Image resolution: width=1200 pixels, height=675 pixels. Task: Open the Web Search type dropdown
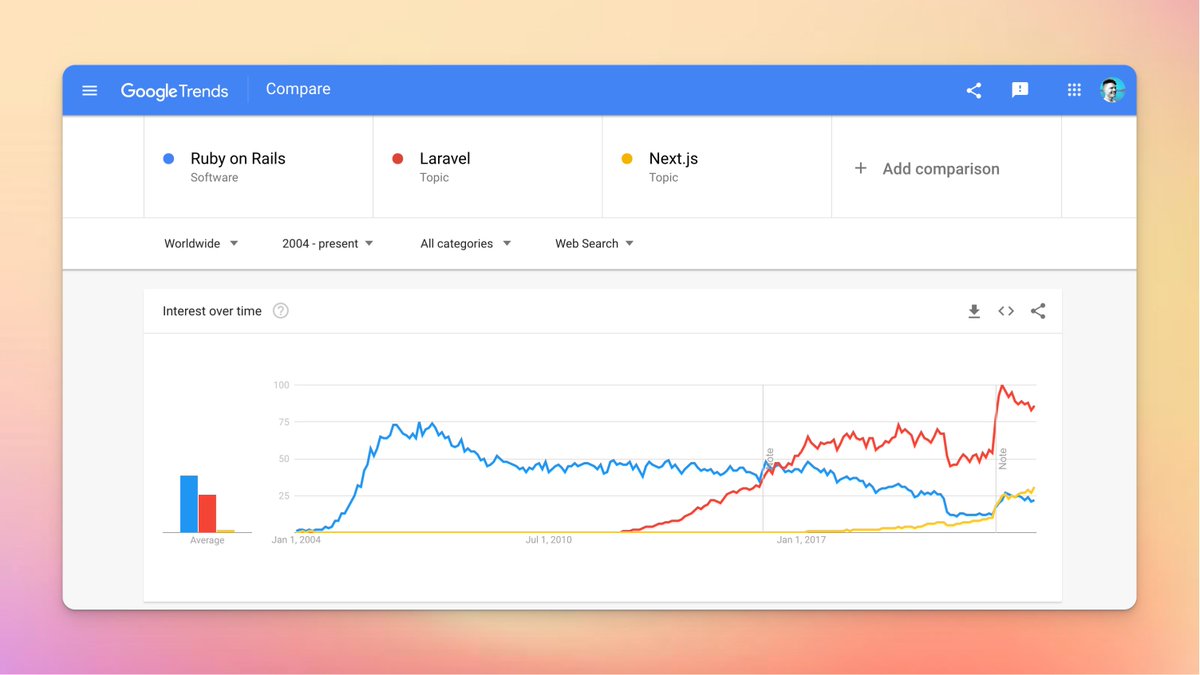tap(594, 243)
